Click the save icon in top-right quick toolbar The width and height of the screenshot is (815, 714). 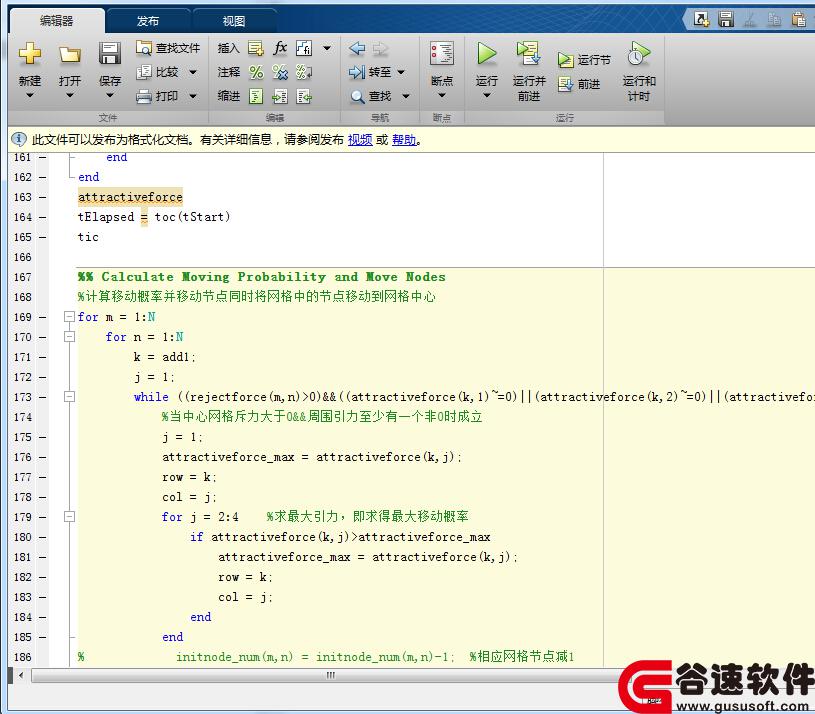pyautogui.click(x=726, y=19)
